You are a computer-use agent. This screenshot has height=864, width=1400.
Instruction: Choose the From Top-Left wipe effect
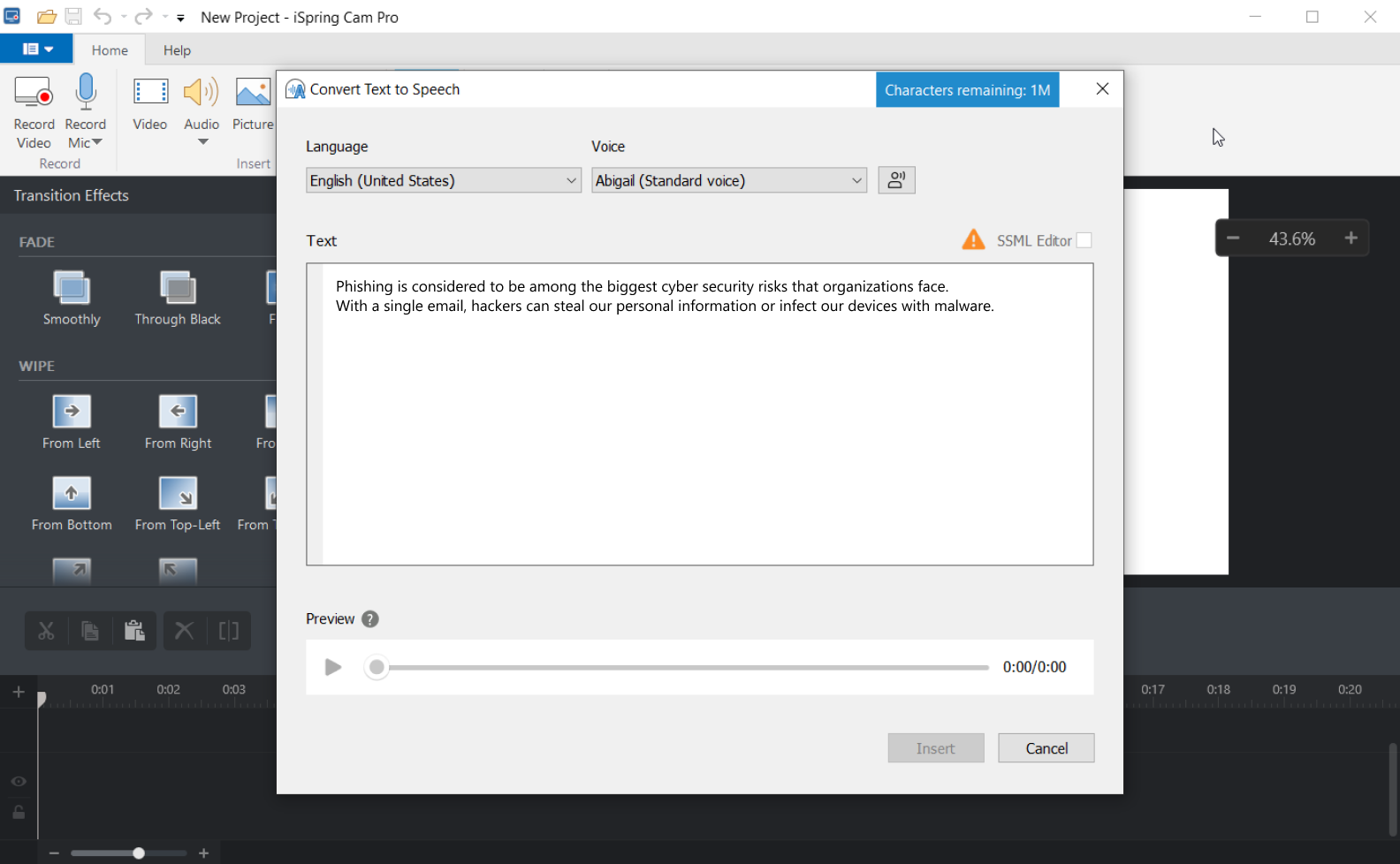point(178,504)
